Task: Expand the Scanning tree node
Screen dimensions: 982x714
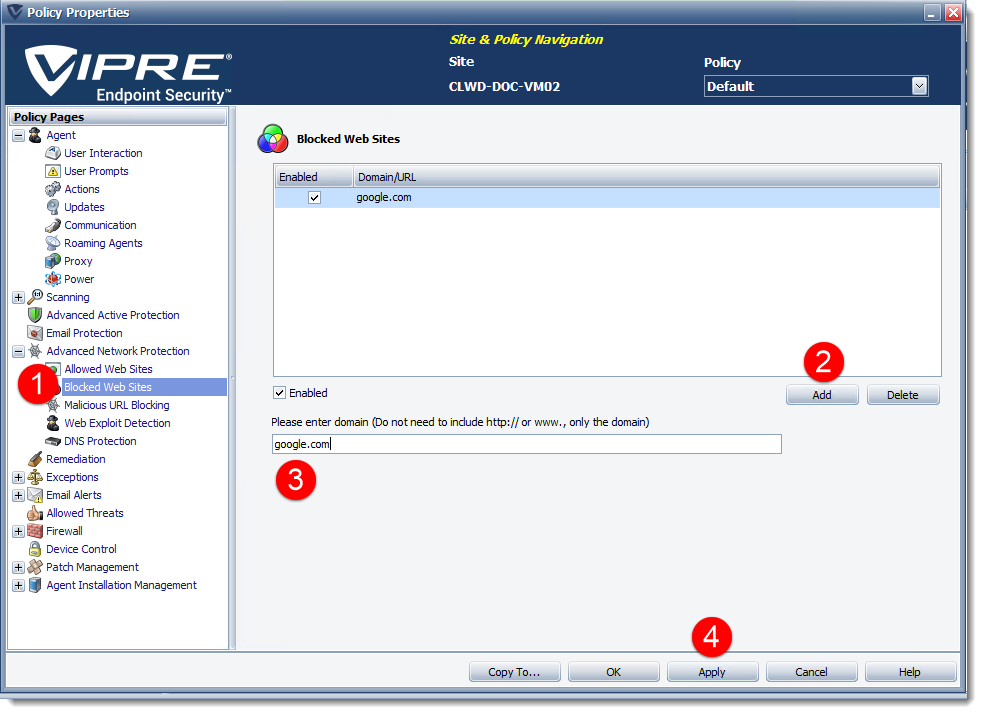Action: pyautogui.click(x=18, y=298)
